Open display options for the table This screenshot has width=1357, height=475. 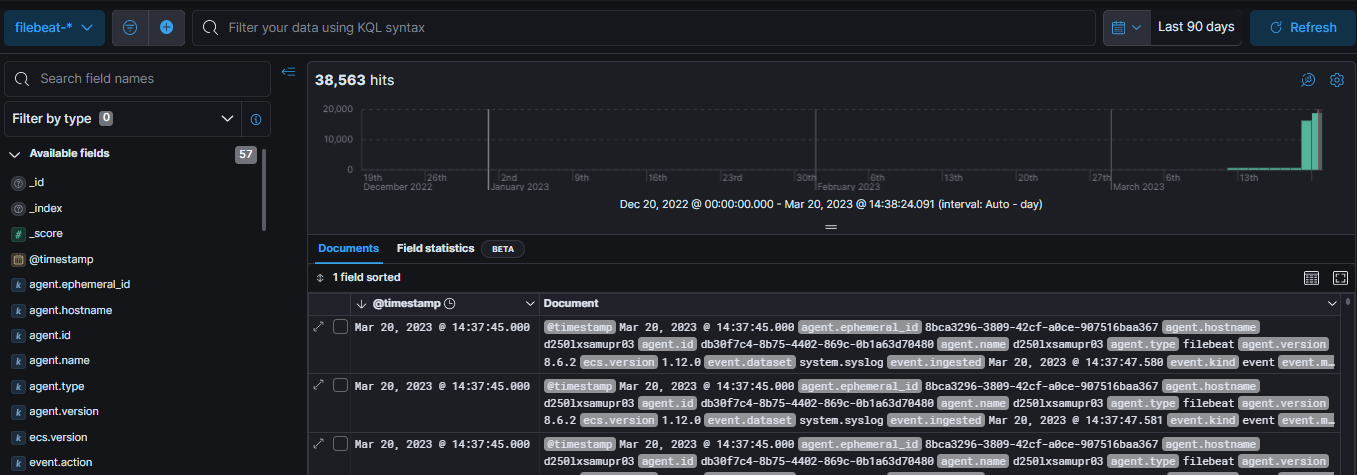(x=1312, y=277)
